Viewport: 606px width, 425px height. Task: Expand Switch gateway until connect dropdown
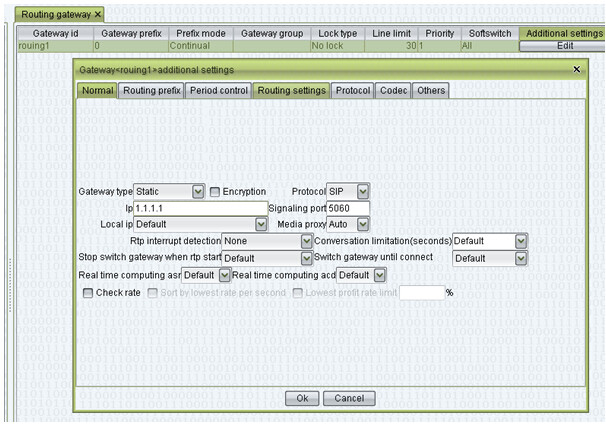click(x=520, y=258)
